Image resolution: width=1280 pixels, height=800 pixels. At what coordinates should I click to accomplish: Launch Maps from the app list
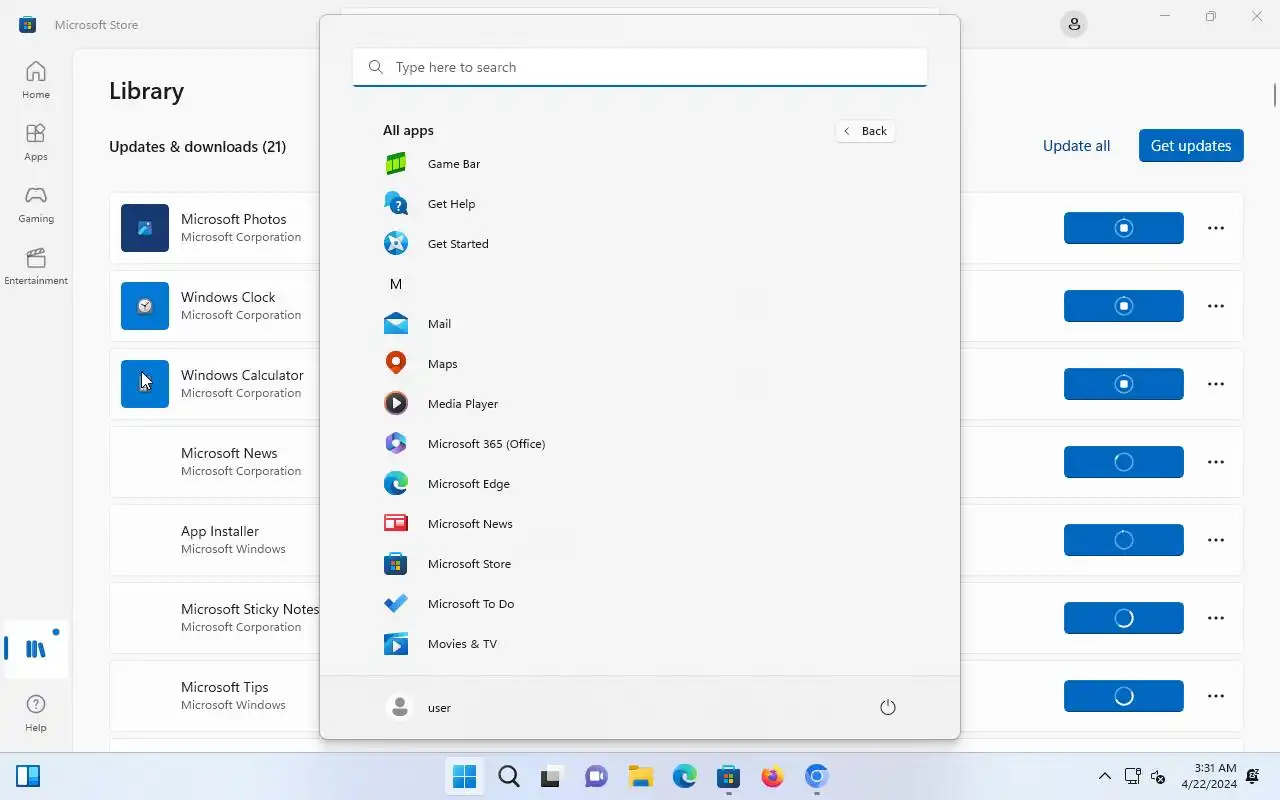pos(638,364)
